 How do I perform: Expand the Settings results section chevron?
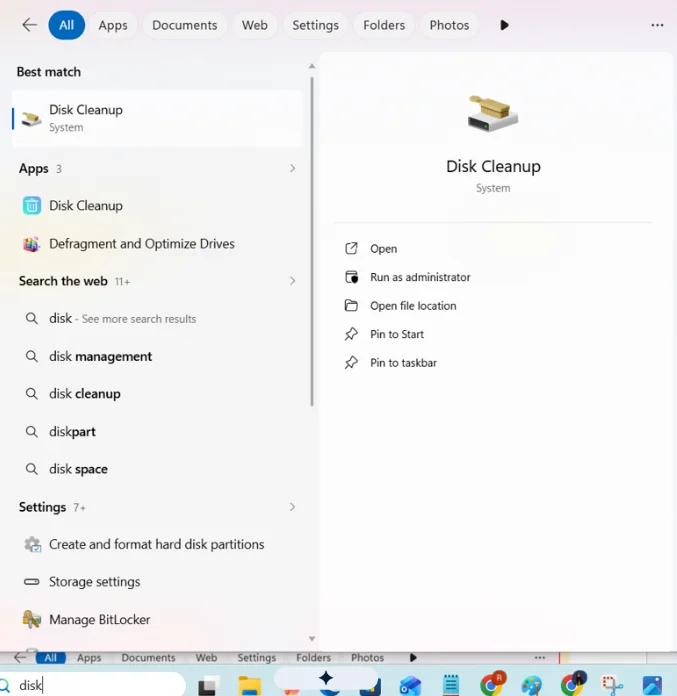[x=292, y=507]
